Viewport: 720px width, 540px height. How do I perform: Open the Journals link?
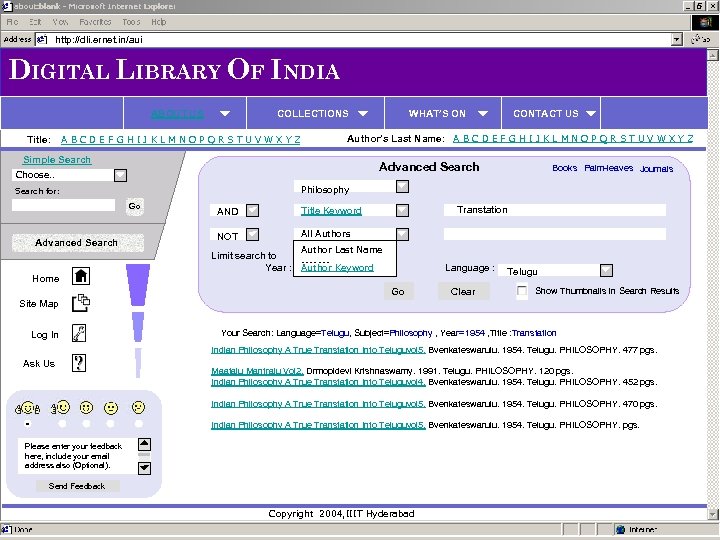[x=656, y=169]
